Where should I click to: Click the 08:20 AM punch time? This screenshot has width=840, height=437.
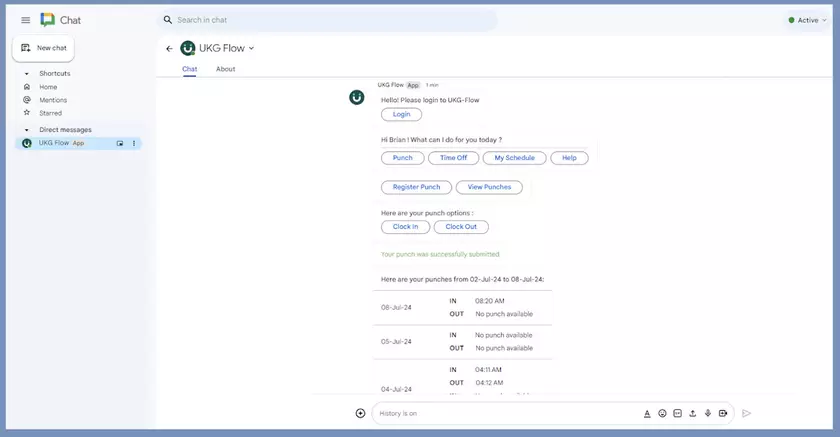[490, 302]
